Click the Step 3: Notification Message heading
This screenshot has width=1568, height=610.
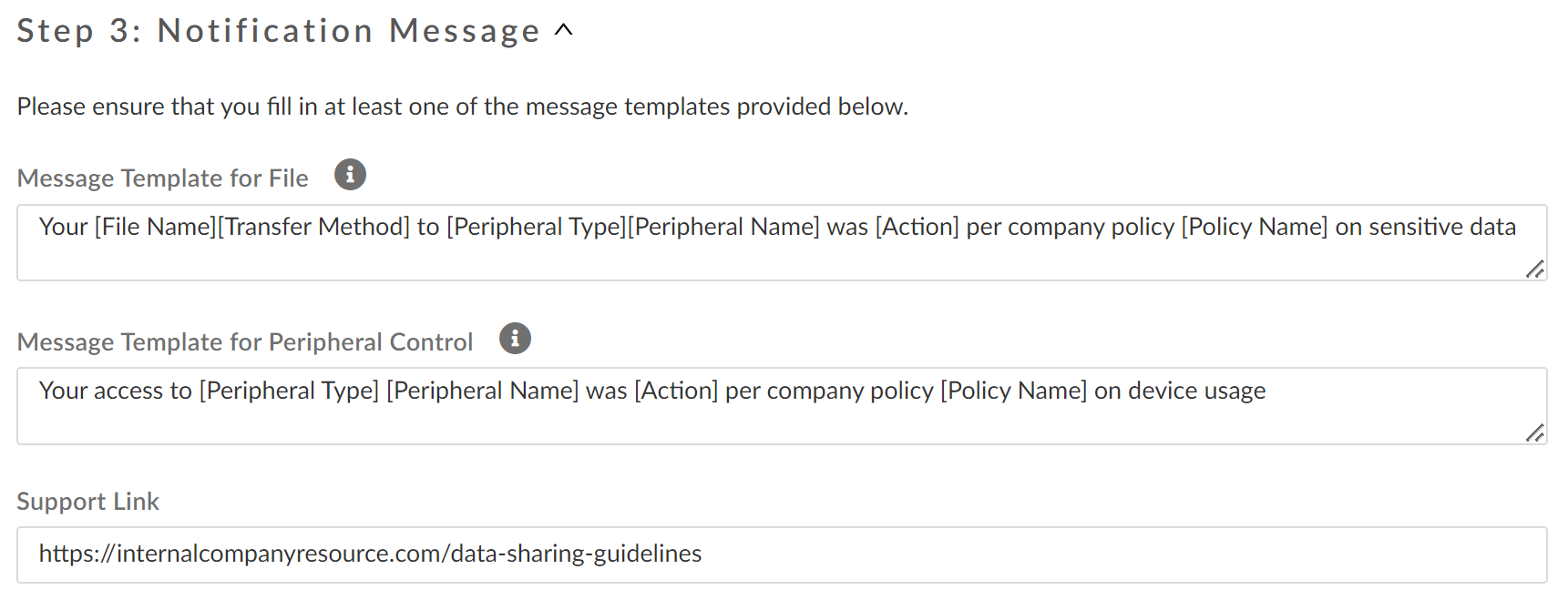tap(278, 31)
